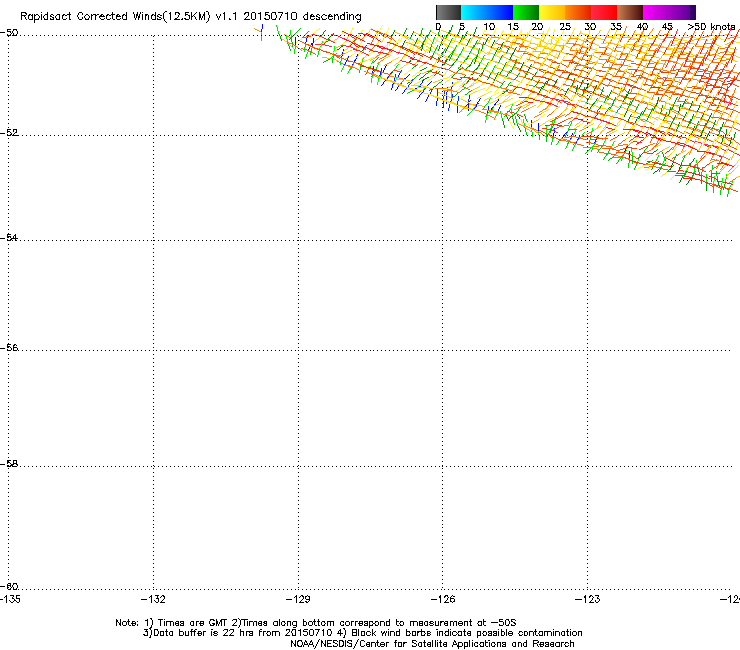Click the note line 'Times are GMT'
740x650 pixels.
click(x=193, y=623)
